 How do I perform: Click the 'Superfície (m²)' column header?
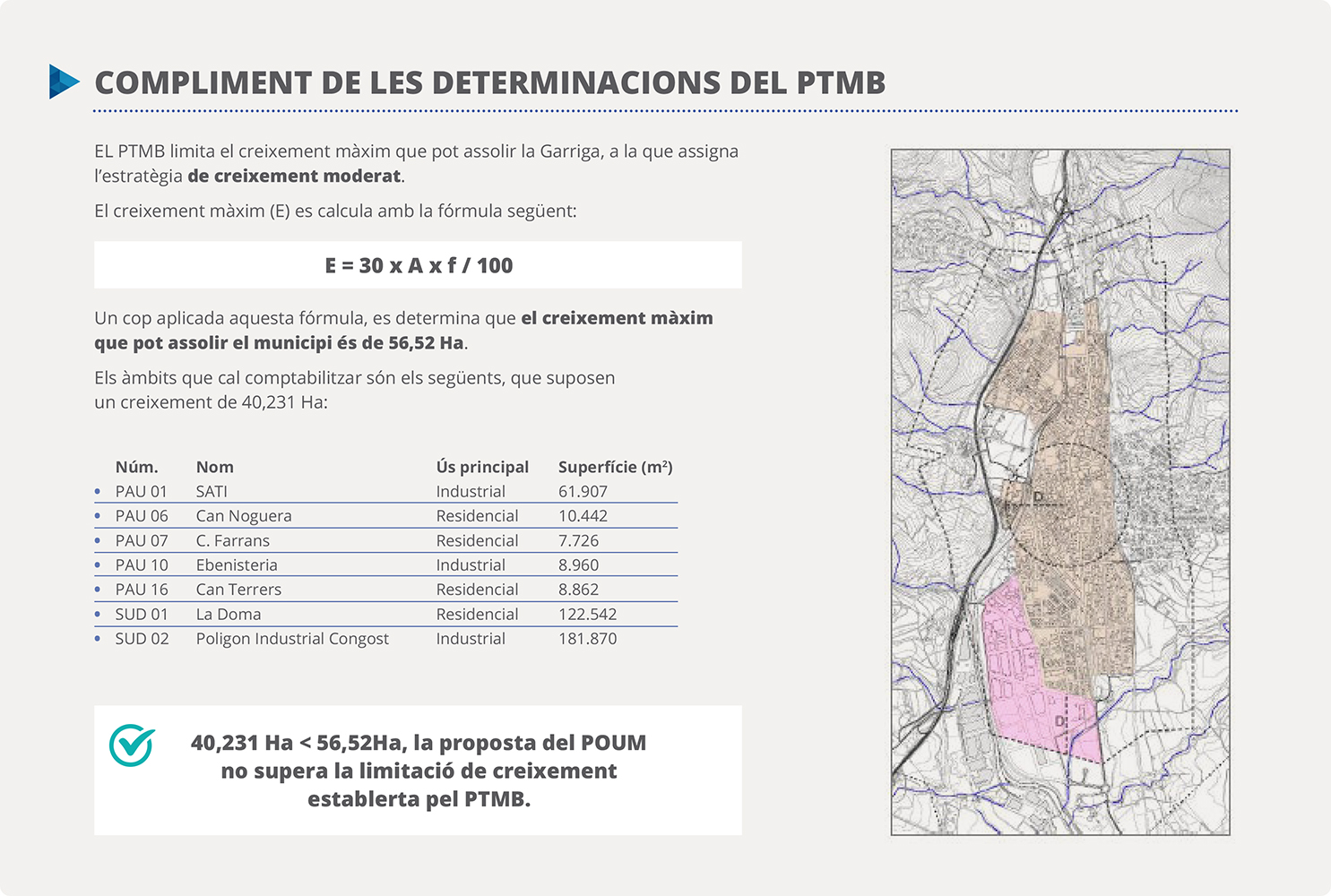(x=615, y=467)
